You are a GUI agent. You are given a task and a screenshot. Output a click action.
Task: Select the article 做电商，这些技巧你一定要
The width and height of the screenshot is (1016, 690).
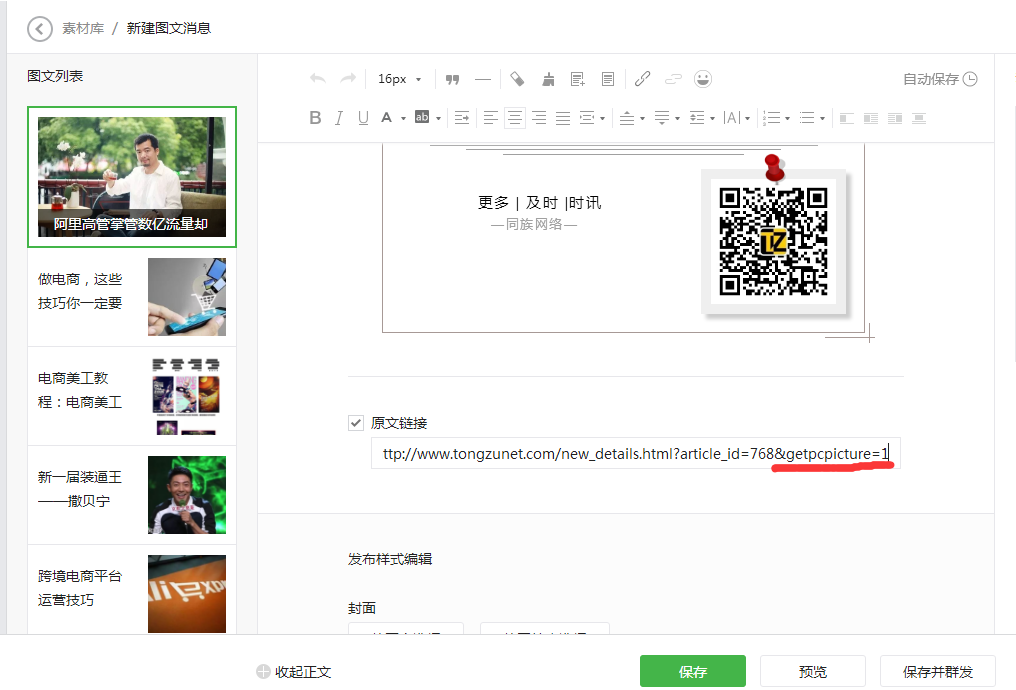132,297
